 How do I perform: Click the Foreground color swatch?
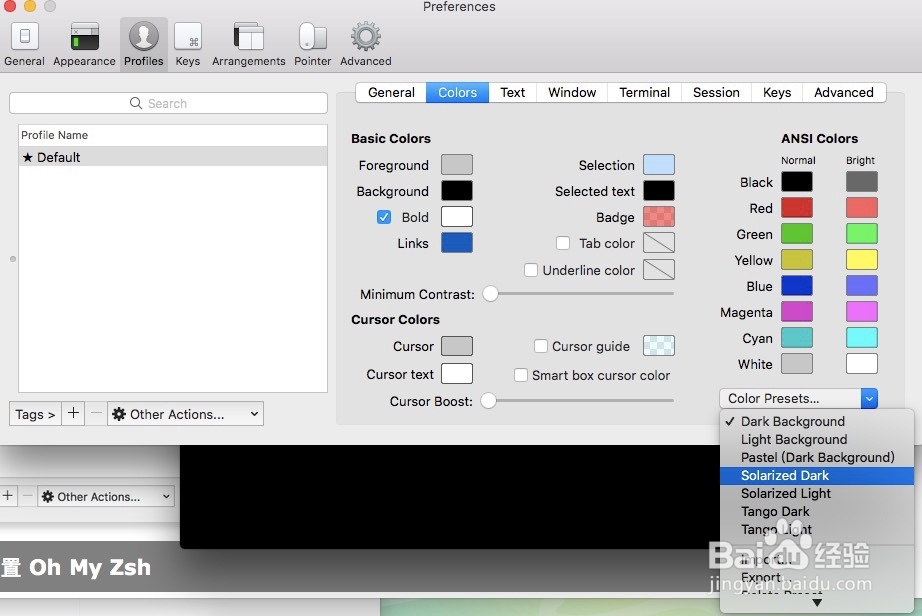[457, 165]
